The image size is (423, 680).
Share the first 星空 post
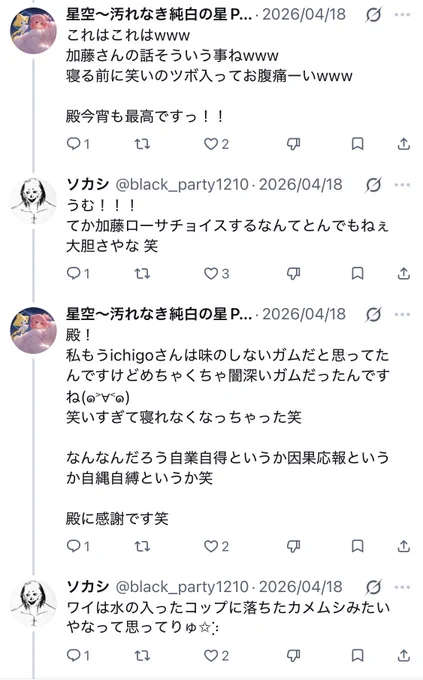(403, 144)
